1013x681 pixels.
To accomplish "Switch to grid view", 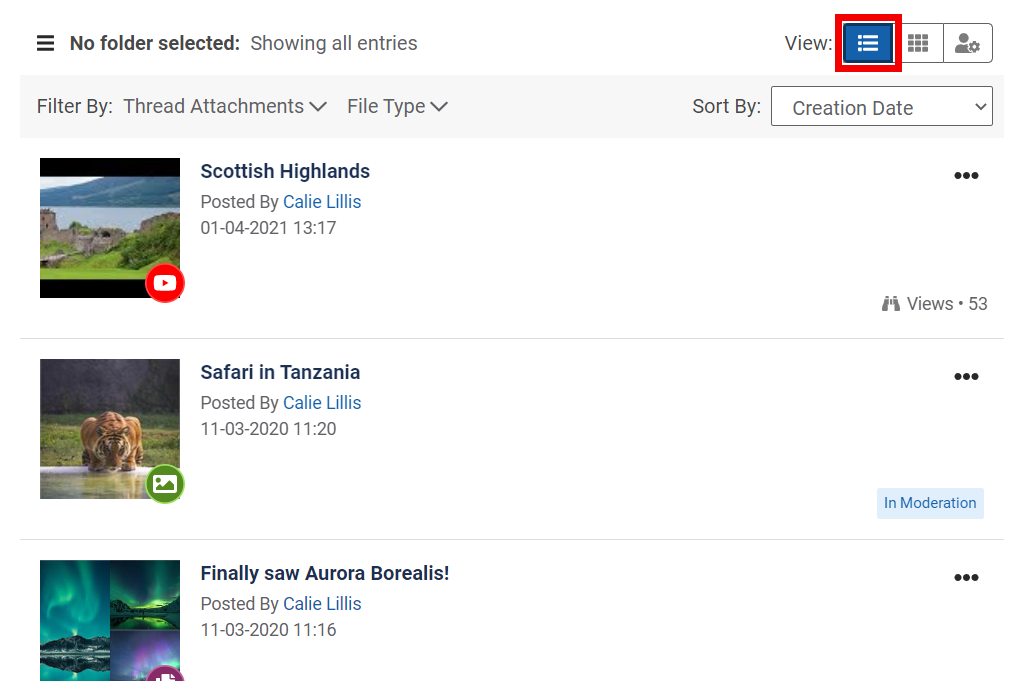I will tap(918, 43).
